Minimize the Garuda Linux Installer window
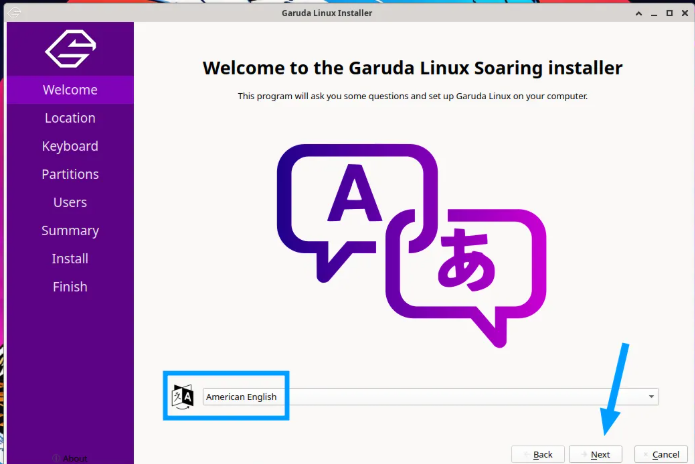 pos(654,13)
